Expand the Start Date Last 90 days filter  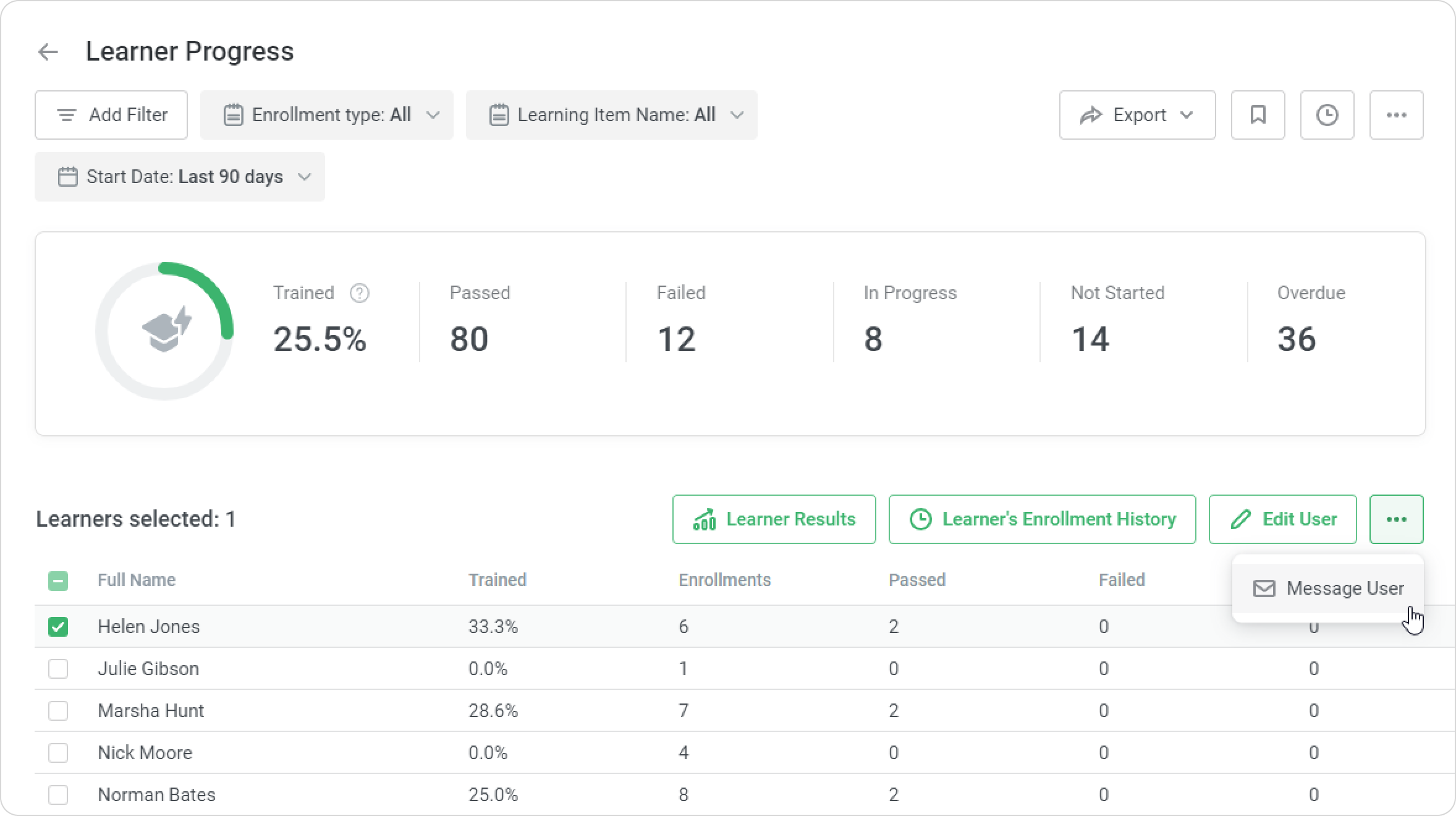(180, 177)
